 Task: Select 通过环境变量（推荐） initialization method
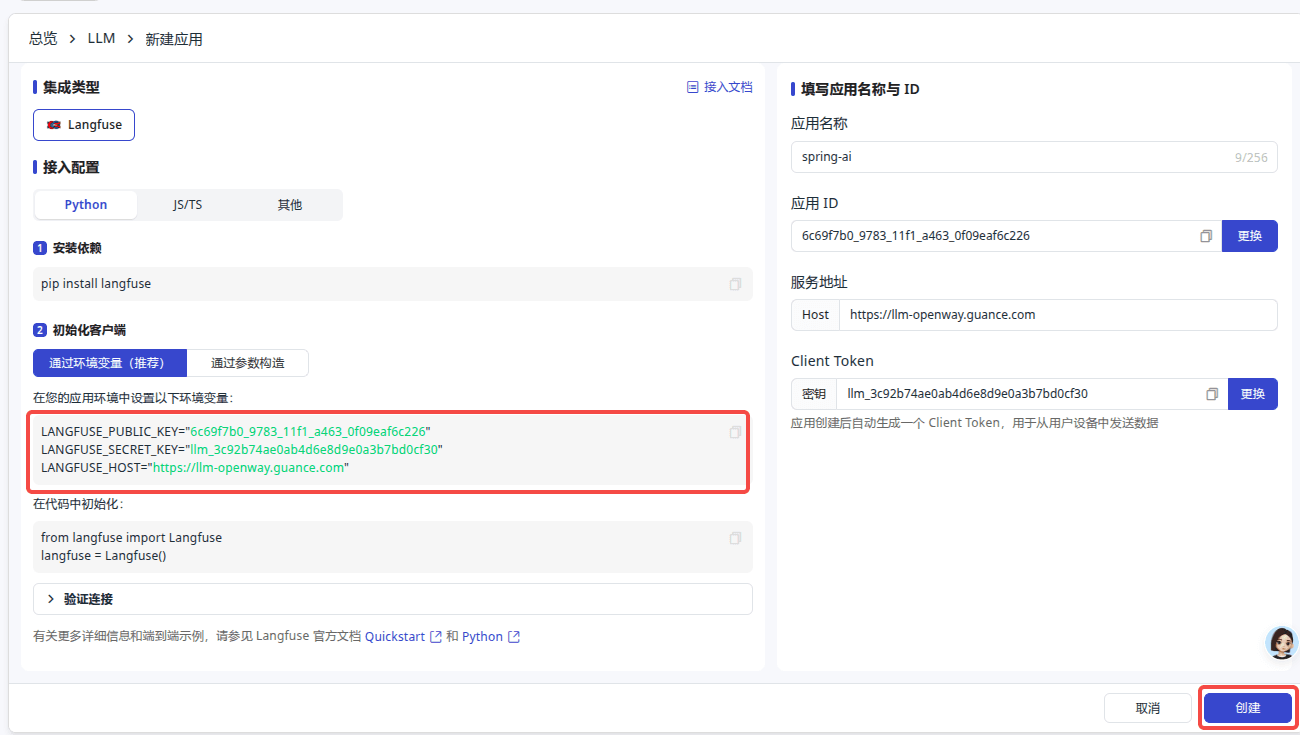point(110,363)
